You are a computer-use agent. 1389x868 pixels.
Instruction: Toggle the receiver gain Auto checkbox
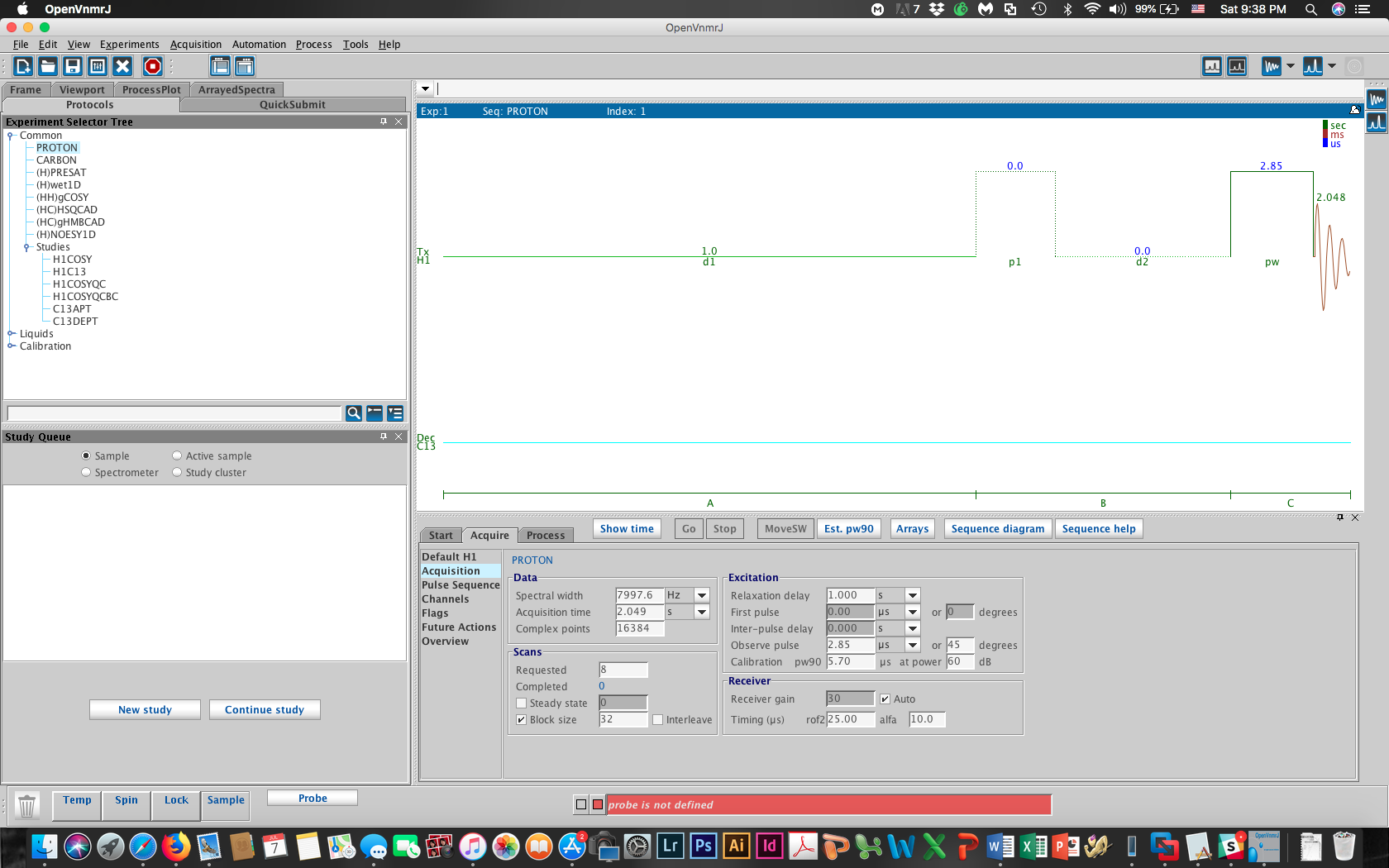[885, 699]
